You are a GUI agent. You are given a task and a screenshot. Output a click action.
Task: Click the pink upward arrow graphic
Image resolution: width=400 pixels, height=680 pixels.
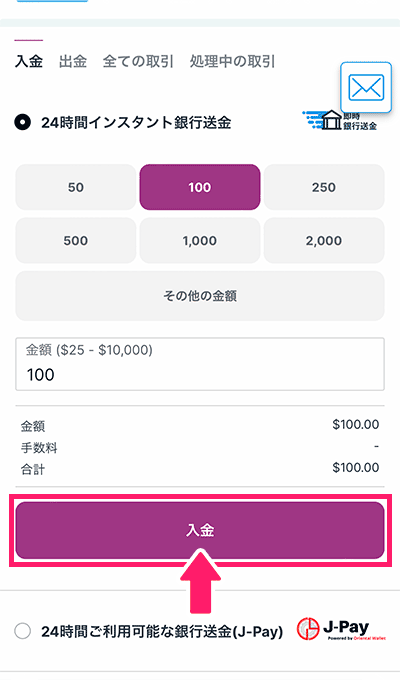tap(200, 581)
